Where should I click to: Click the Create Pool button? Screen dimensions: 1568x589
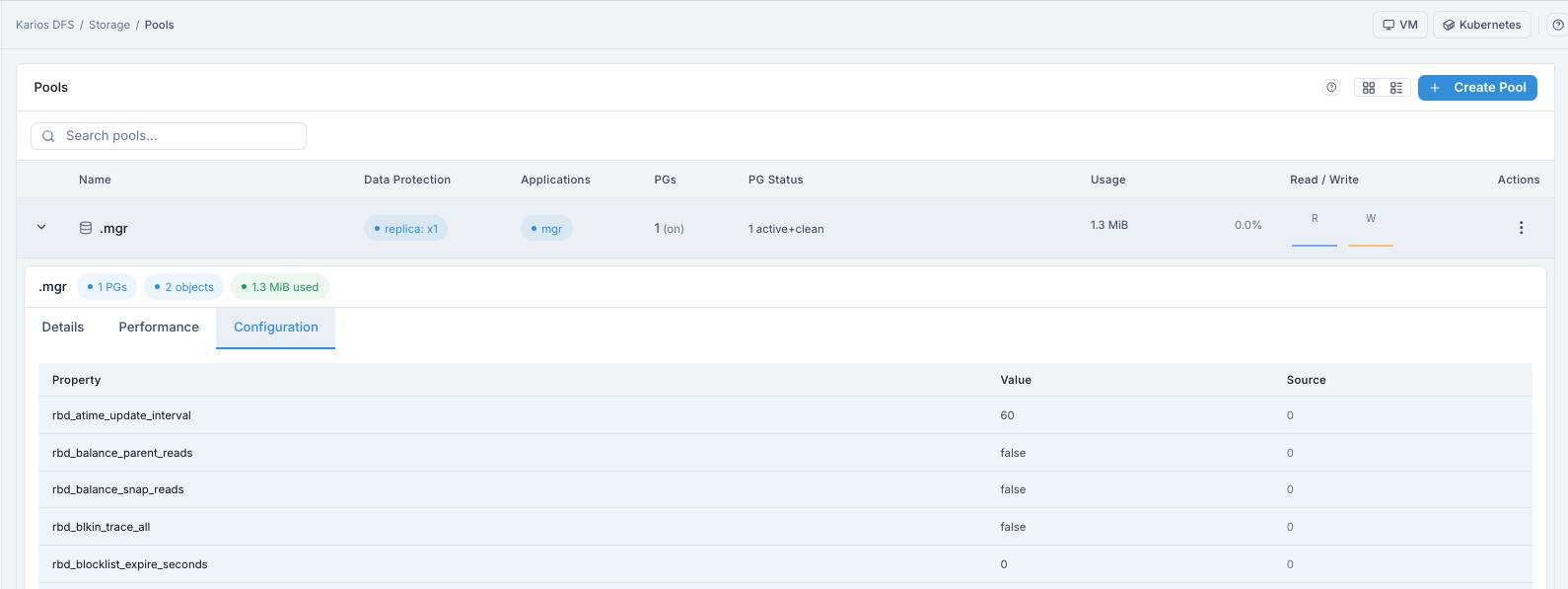(1477, 88)
